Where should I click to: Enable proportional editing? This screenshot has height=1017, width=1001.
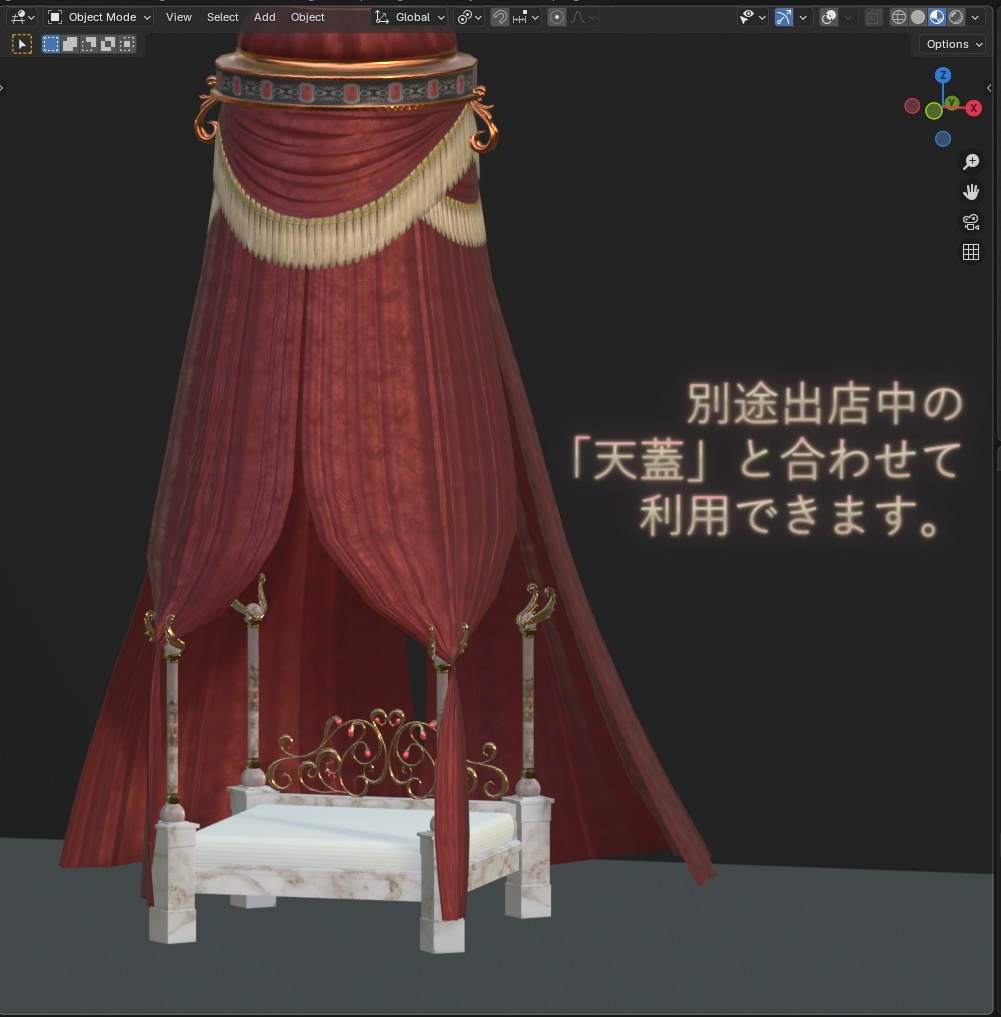(556, 17)
